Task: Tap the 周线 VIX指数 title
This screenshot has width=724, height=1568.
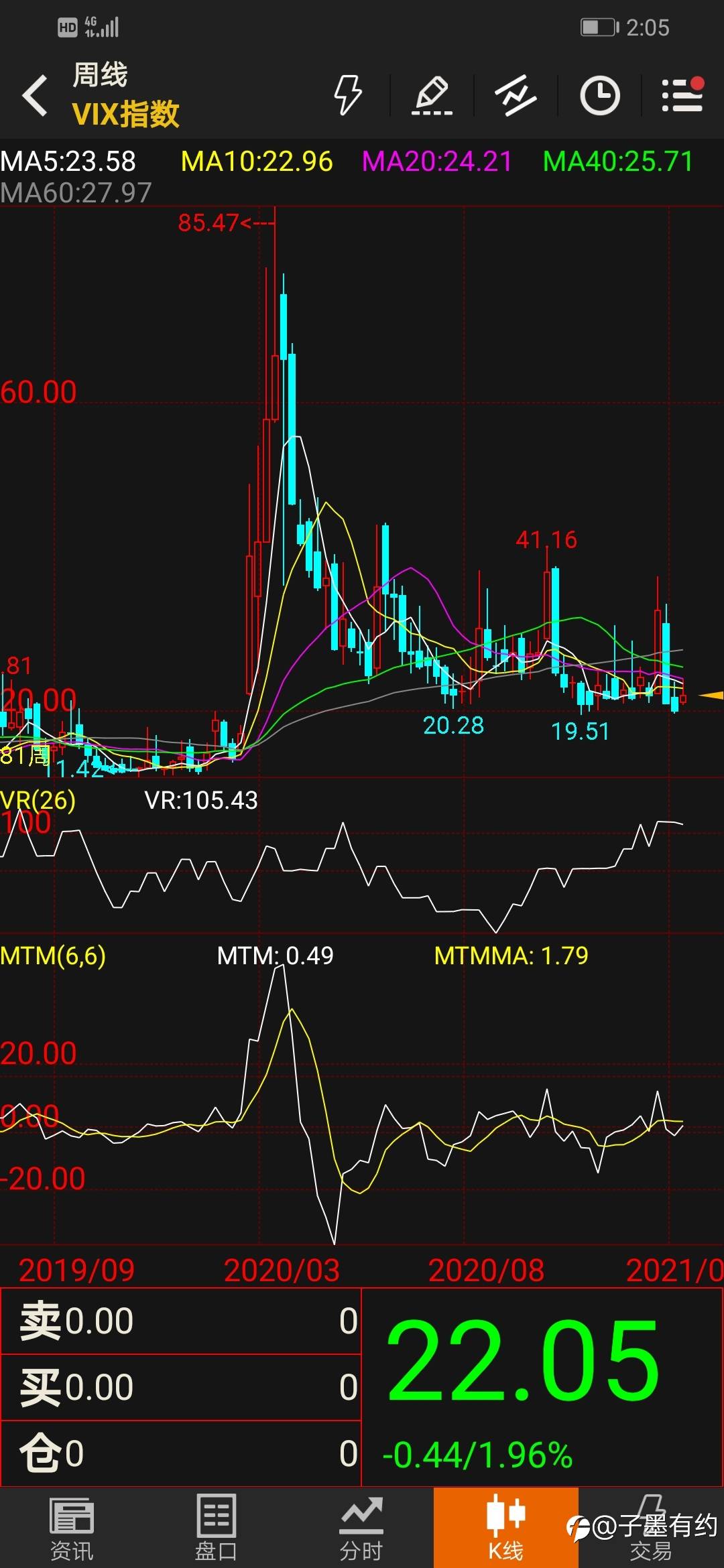Action: pyautogui.click(x=125, y=95)
